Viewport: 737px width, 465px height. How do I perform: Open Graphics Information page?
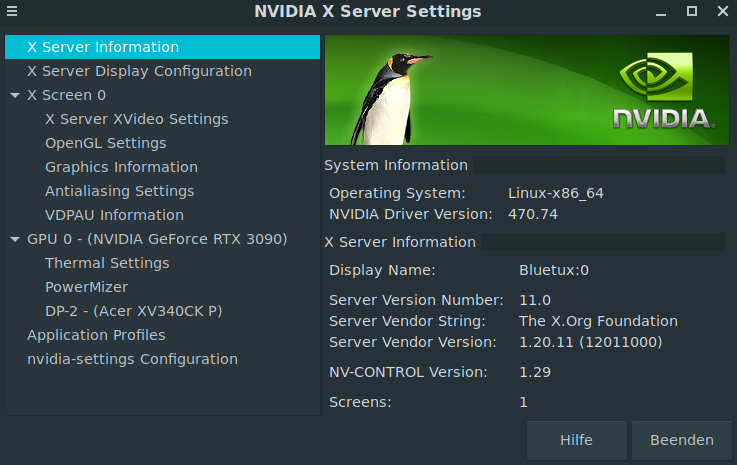121,167
